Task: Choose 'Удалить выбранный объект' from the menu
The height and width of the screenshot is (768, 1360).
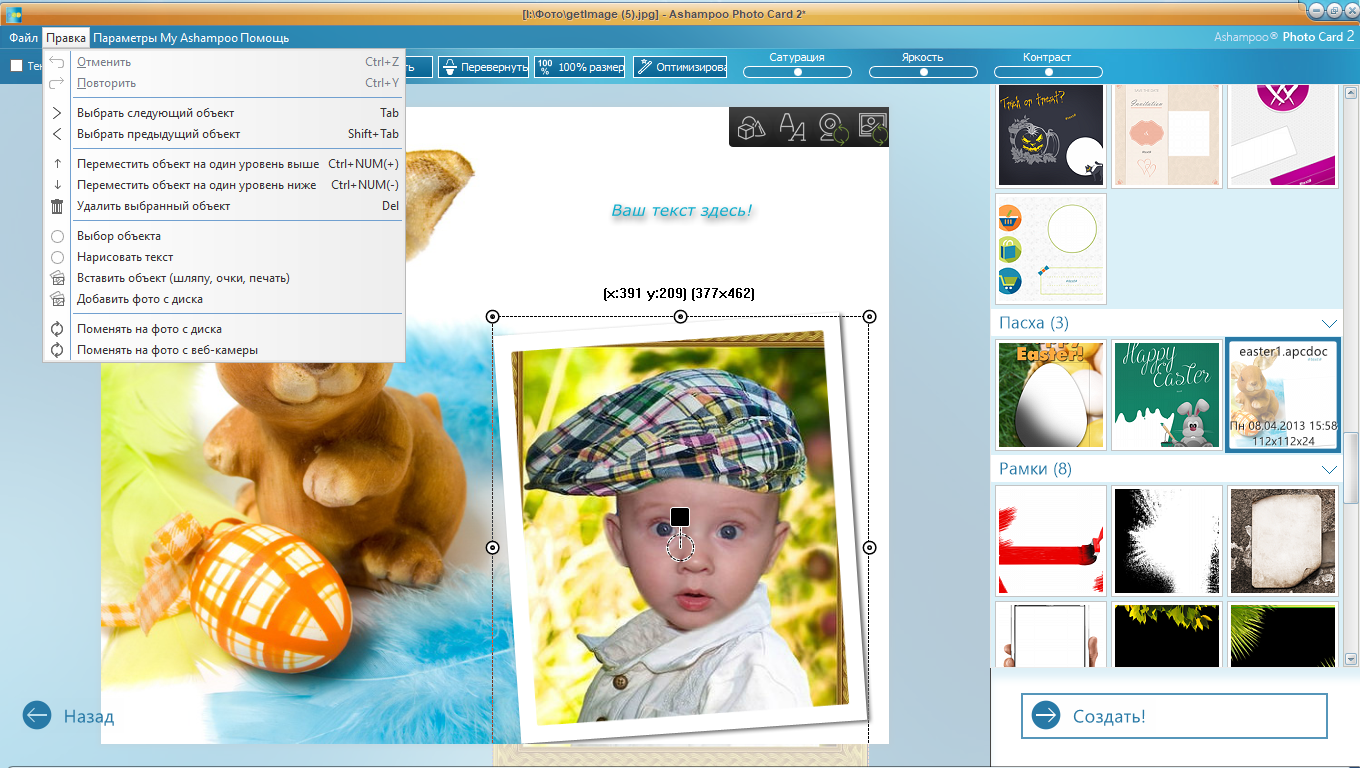Action: pyautogui.click(x=153, y=206)
